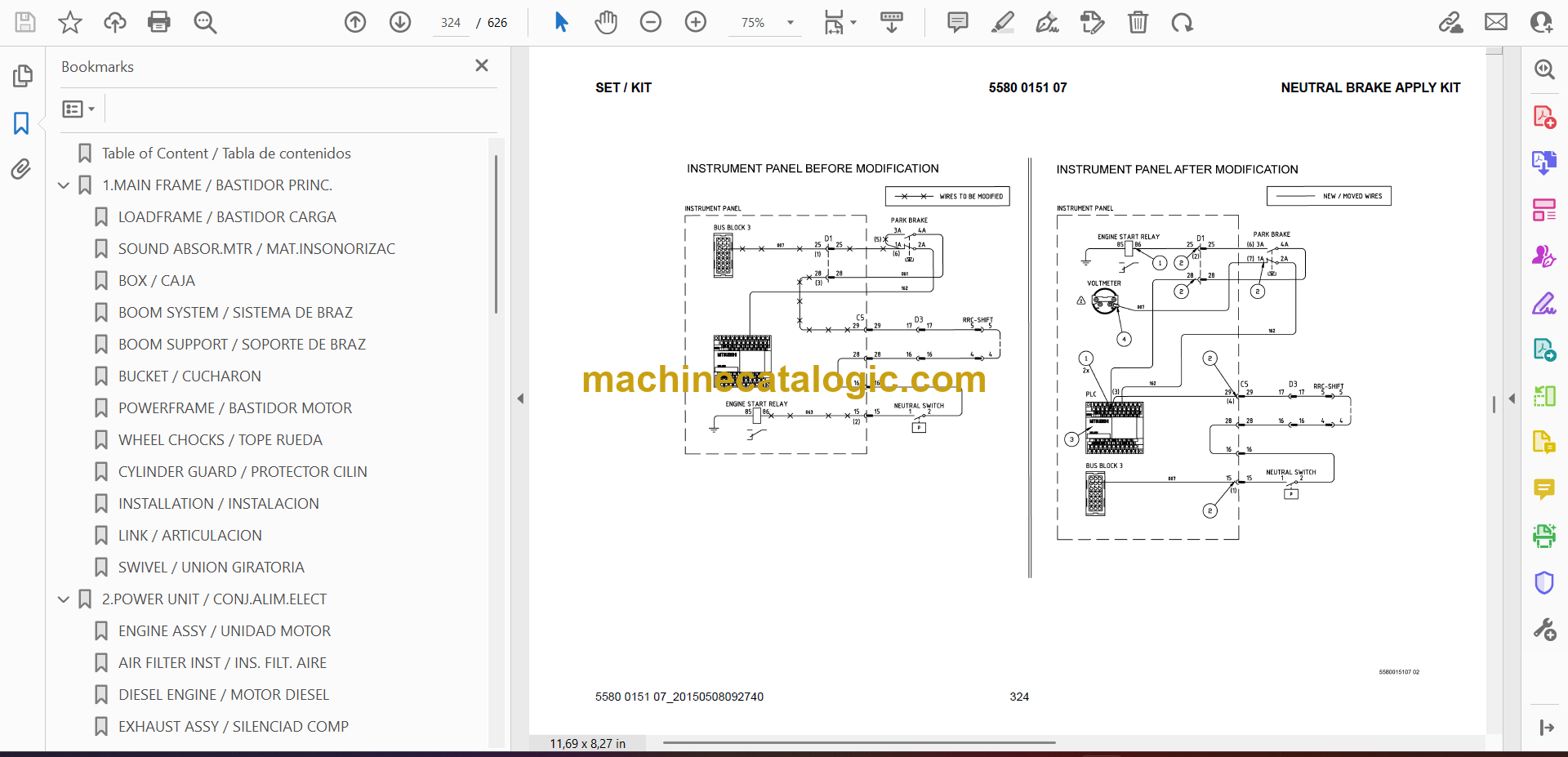Open CYLINDER GUARD bookmark
Screen dimensions: 1568x757
tap(243, 472)
